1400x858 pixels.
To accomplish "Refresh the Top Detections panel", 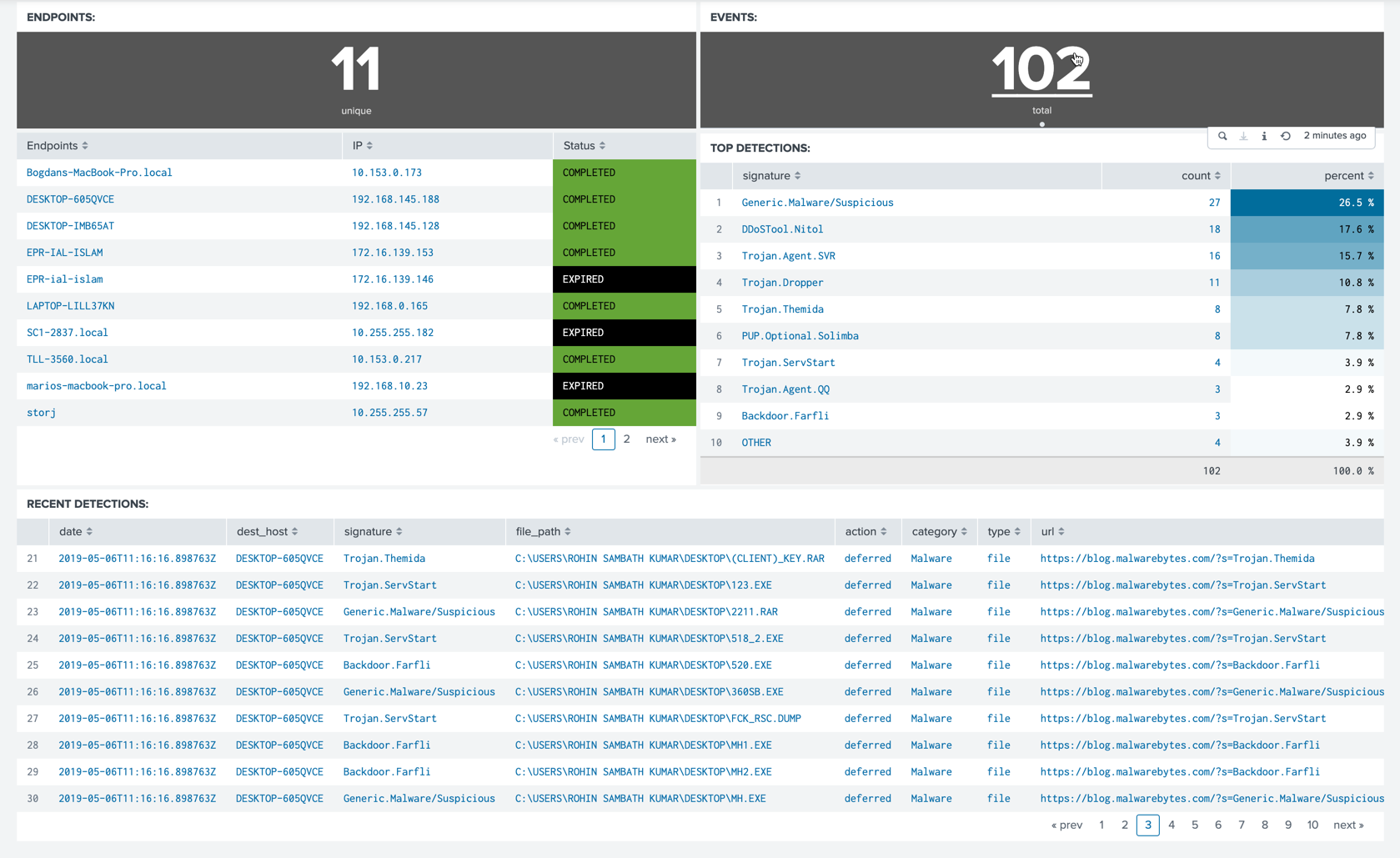I will (x=1286, y=136).
